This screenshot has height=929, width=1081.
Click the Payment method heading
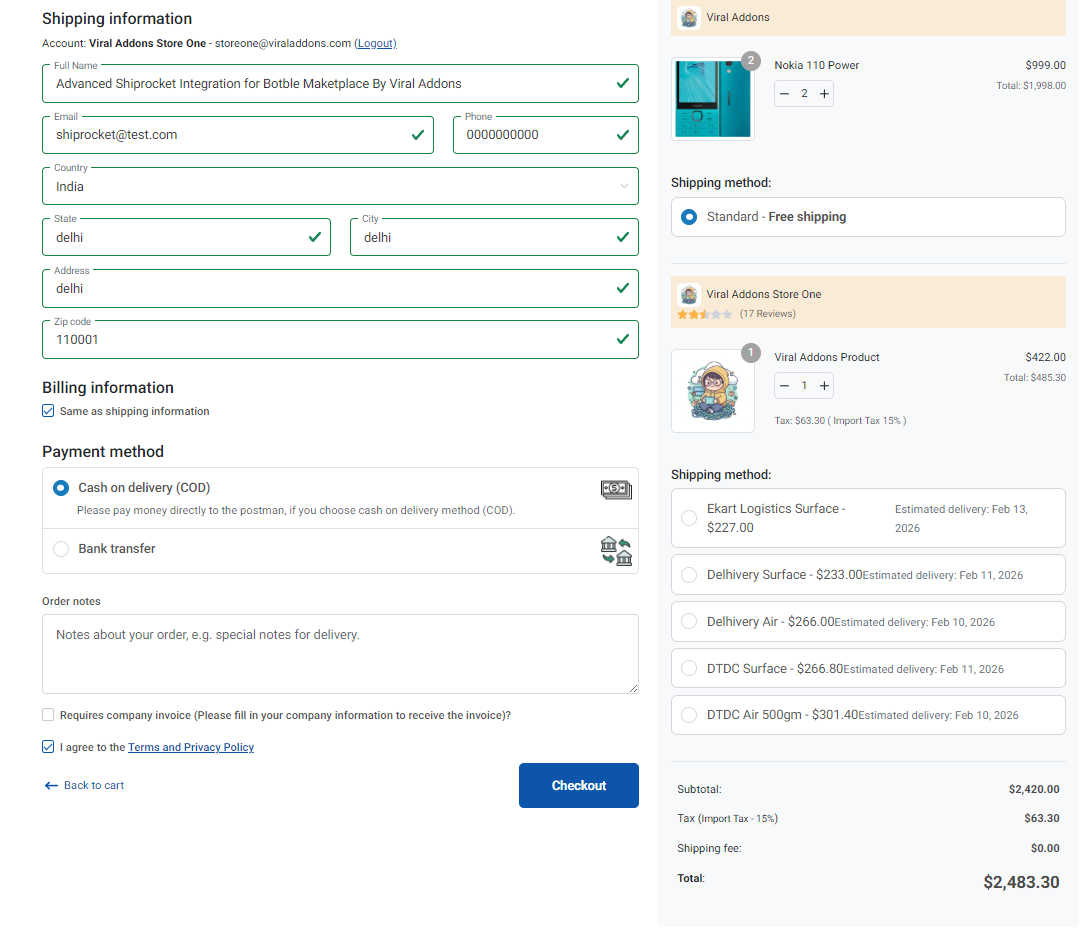103,453
